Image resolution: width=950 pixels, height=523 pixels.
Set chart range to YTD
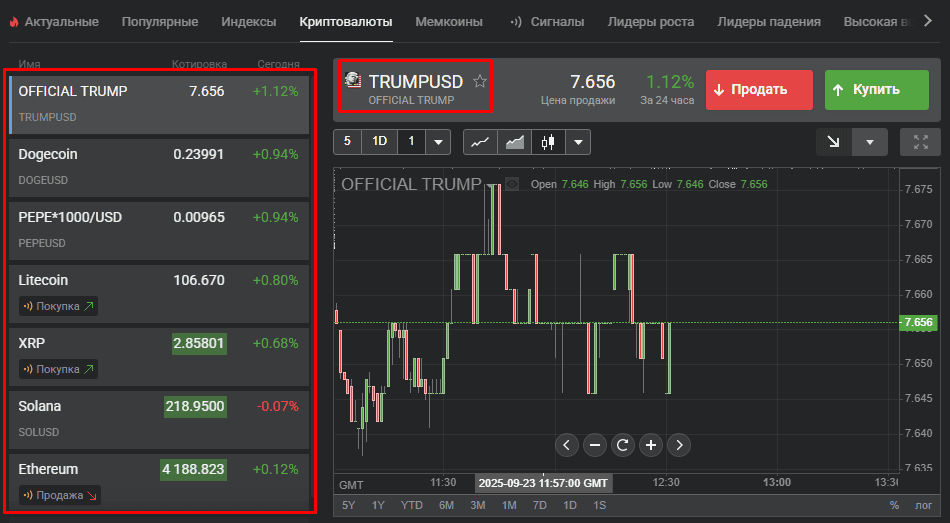(411, 505)
